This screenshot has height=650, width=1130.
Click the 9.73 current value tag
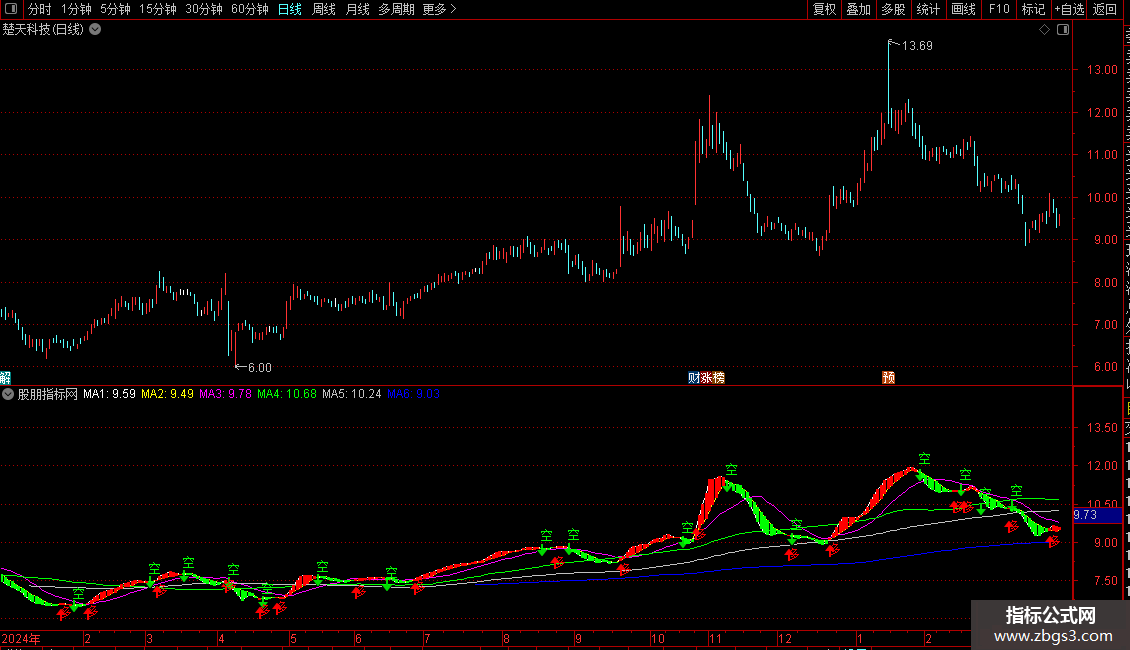1097,515
